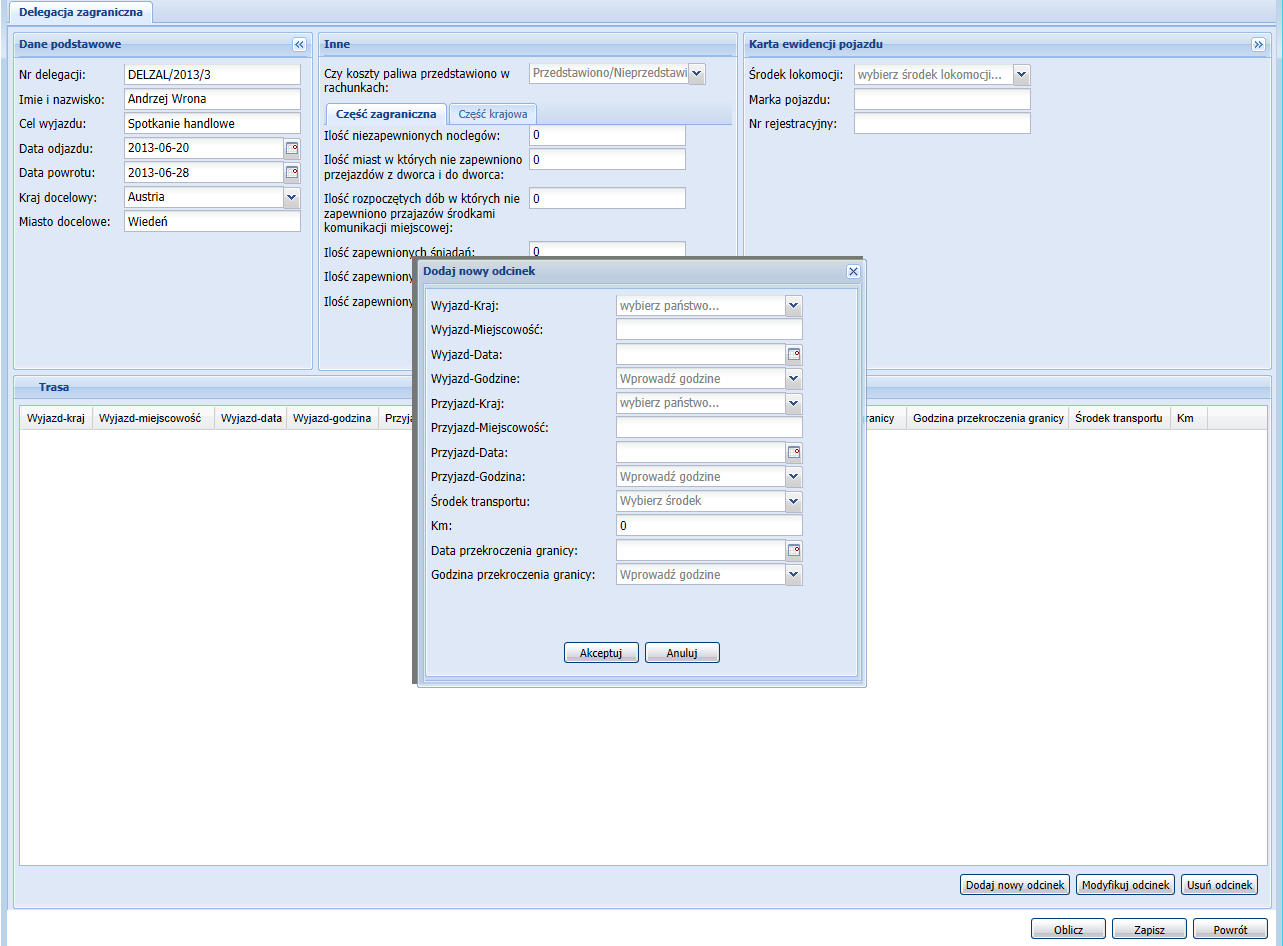Collapse the Dane podstawowe panel

pyautogui.click(x=298, y=45)
